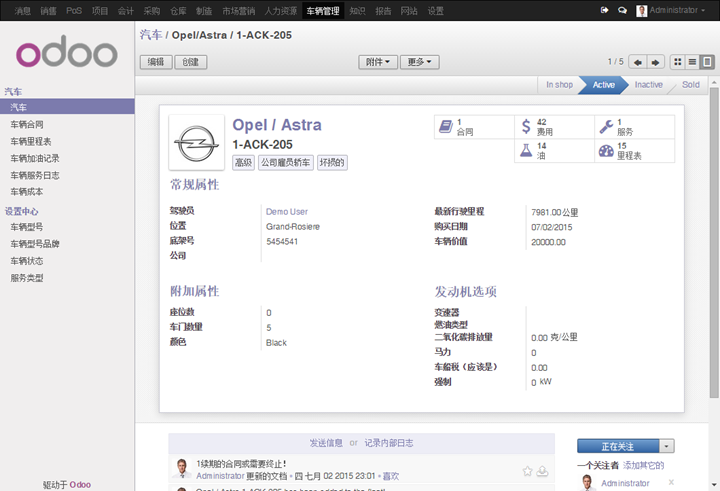The image size is (720, 491).
Task: Open the 采购 purchases menu
Action: pos(152,11)
